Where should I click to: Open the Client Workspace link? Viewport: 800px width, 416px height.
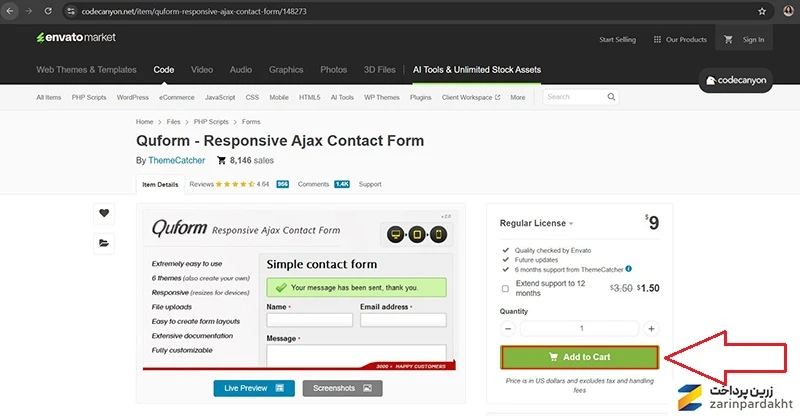(x=471, y=97)
